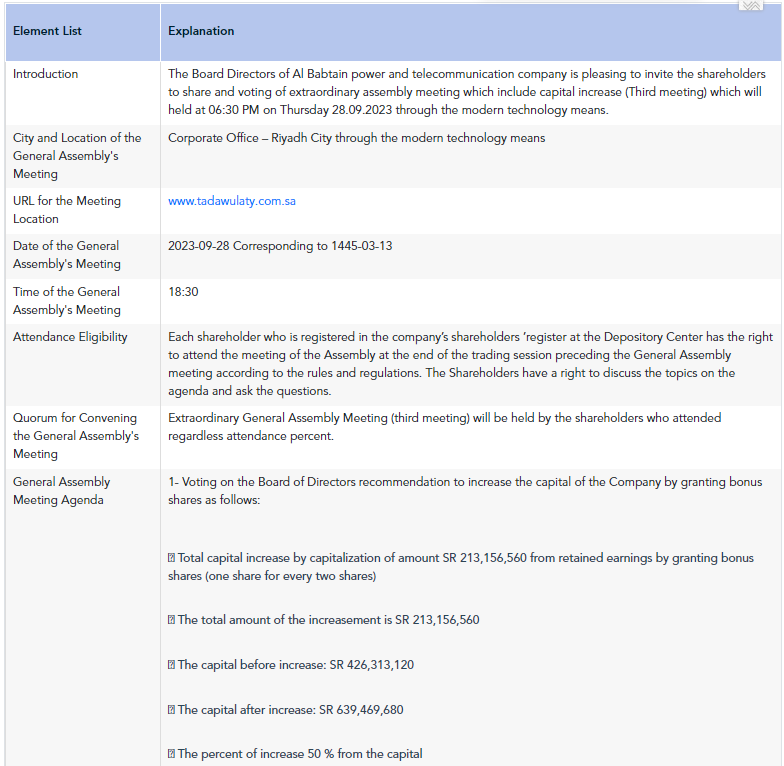784x766 pixels.
Task: Click "General Assembly Meeting Agenda" row label
Action: click(62, 491)
